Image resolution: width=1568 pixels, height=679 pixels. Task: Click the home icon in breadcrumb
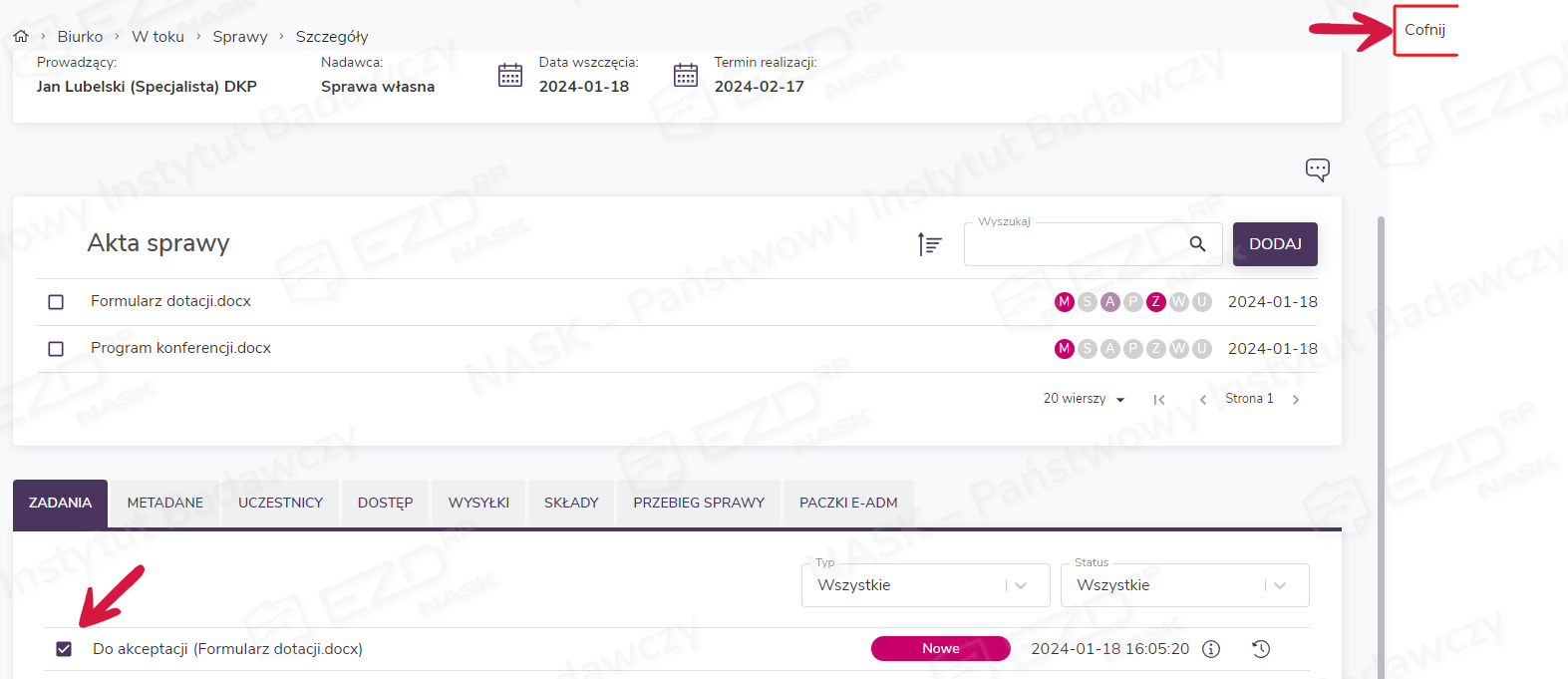(x=21, y=36)
